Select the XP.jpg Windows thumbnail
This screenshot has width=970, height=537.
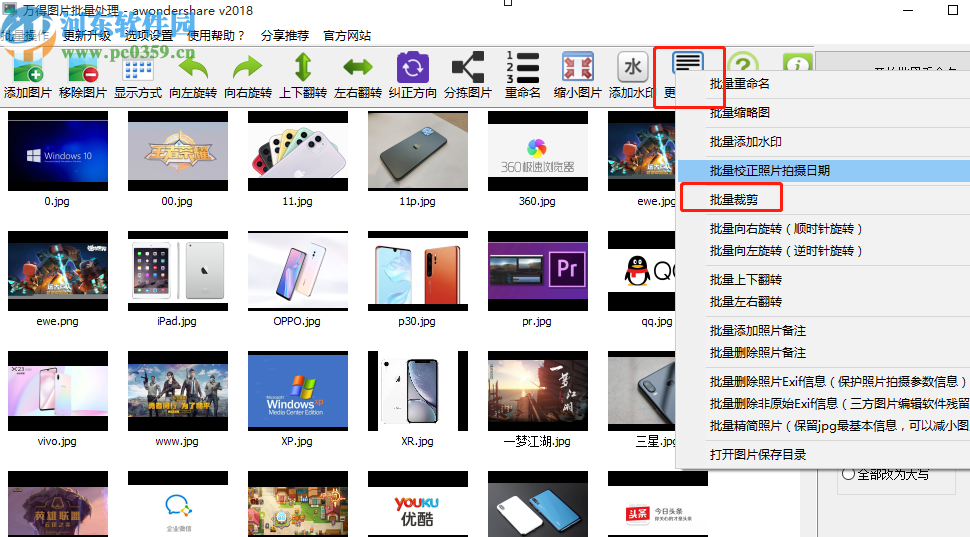(x=298, y=391)
